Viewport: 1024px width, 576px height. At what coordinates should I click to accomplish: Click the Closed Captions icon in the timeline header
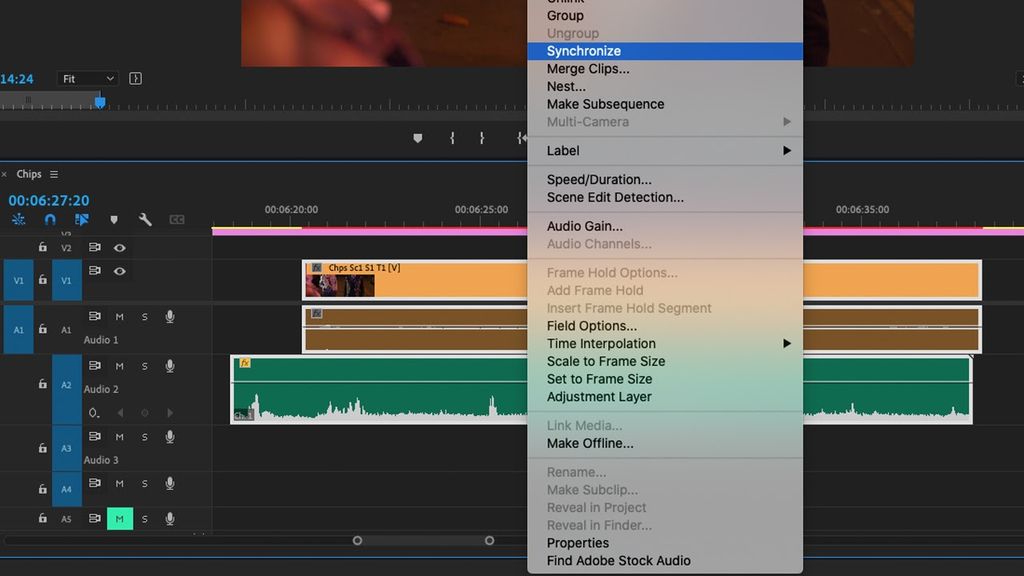click(177, 219)
